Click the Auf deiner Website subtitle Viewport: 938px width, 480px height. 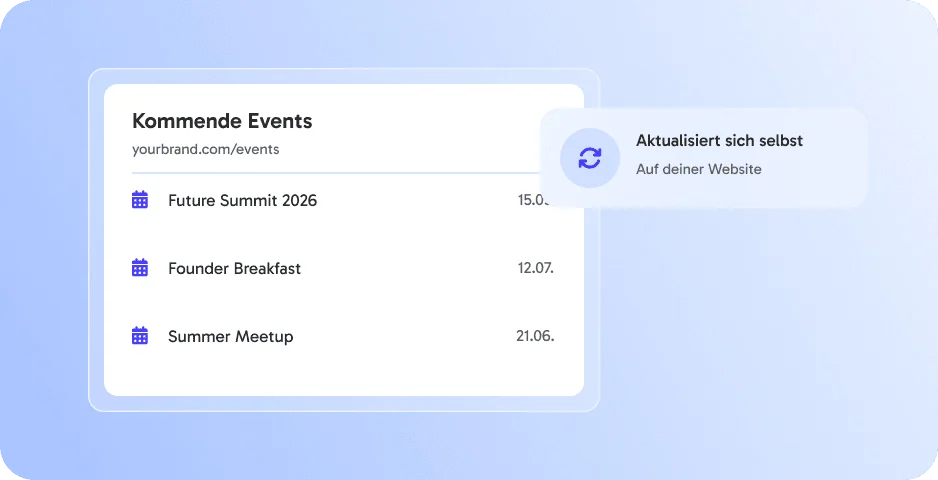pos(699,169)
